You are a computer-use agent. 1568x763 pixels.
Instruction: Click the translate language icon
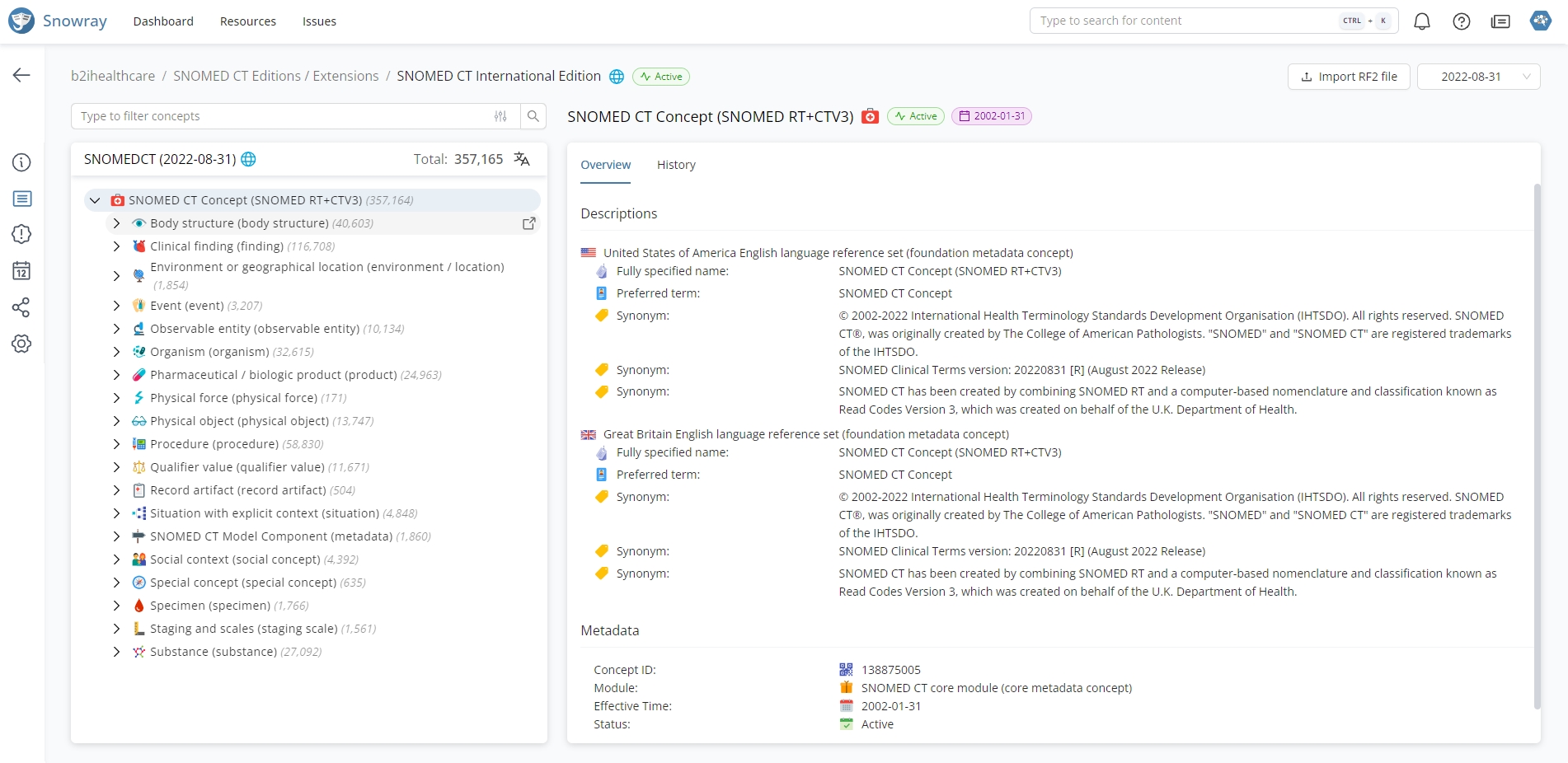(522, 159)
